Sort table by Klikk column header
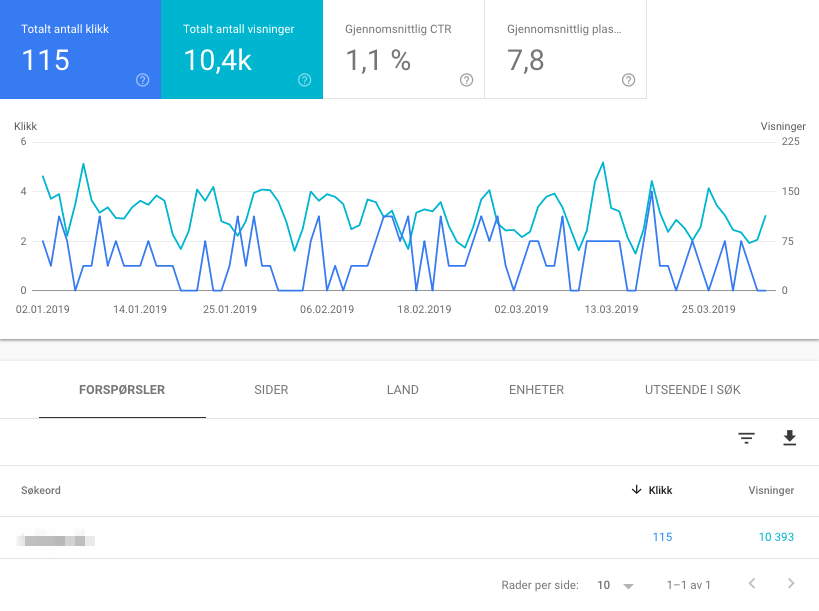The height and width of the screenshot is (611, 819). pyautogui.click(x=652, y=490)
